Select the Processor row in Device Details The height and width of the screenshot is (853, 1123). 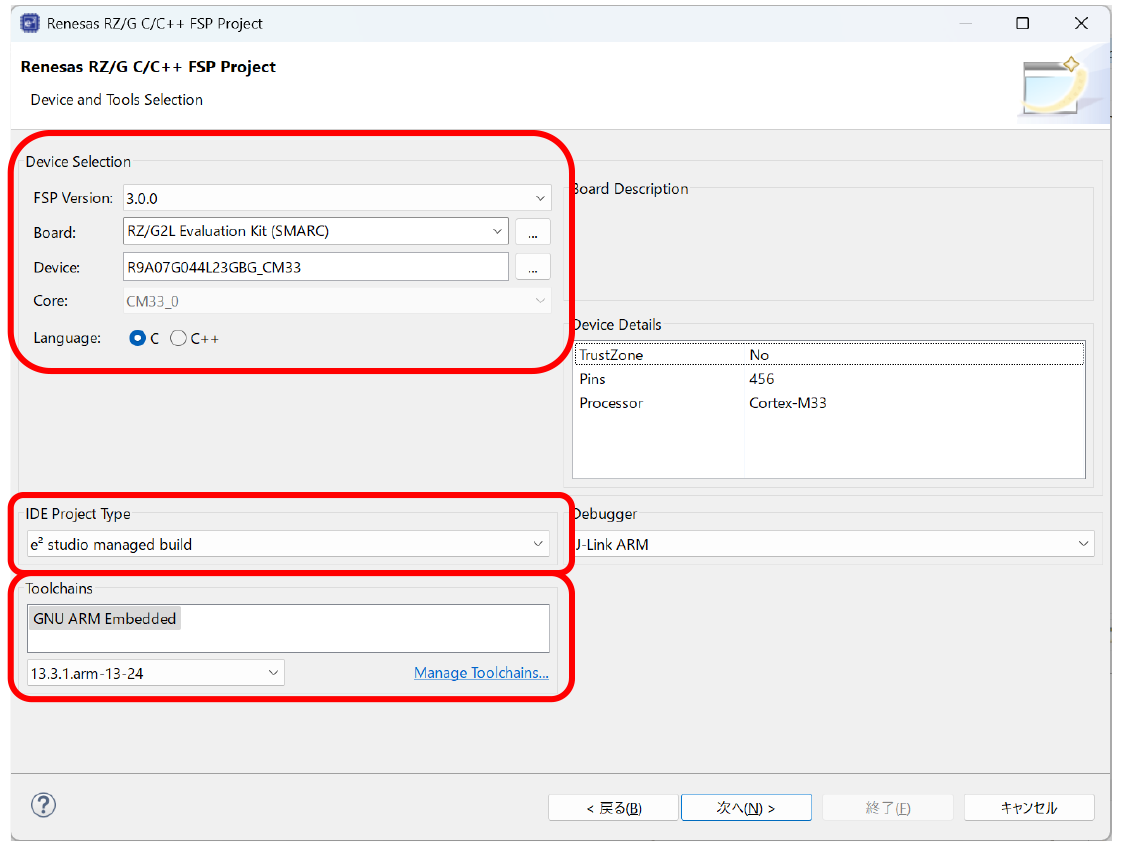click(x=829, y=403)
